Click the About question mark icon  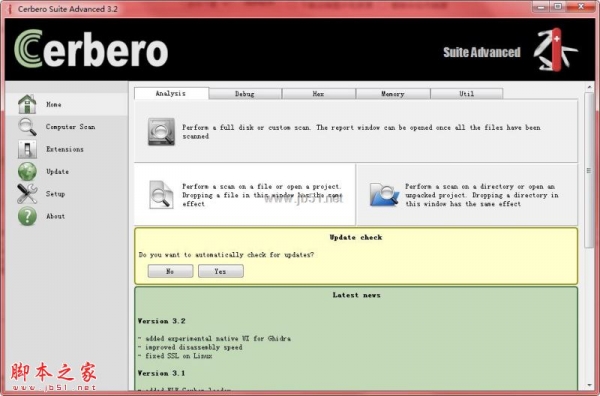pos(27,216)
